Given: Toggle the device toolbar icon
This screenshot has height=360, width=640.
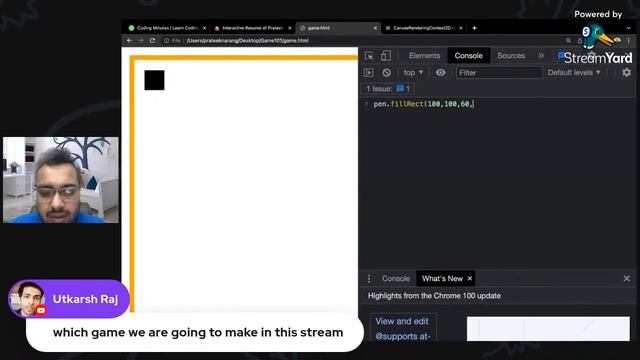Looking at the screenshot, I should point(386,56).
